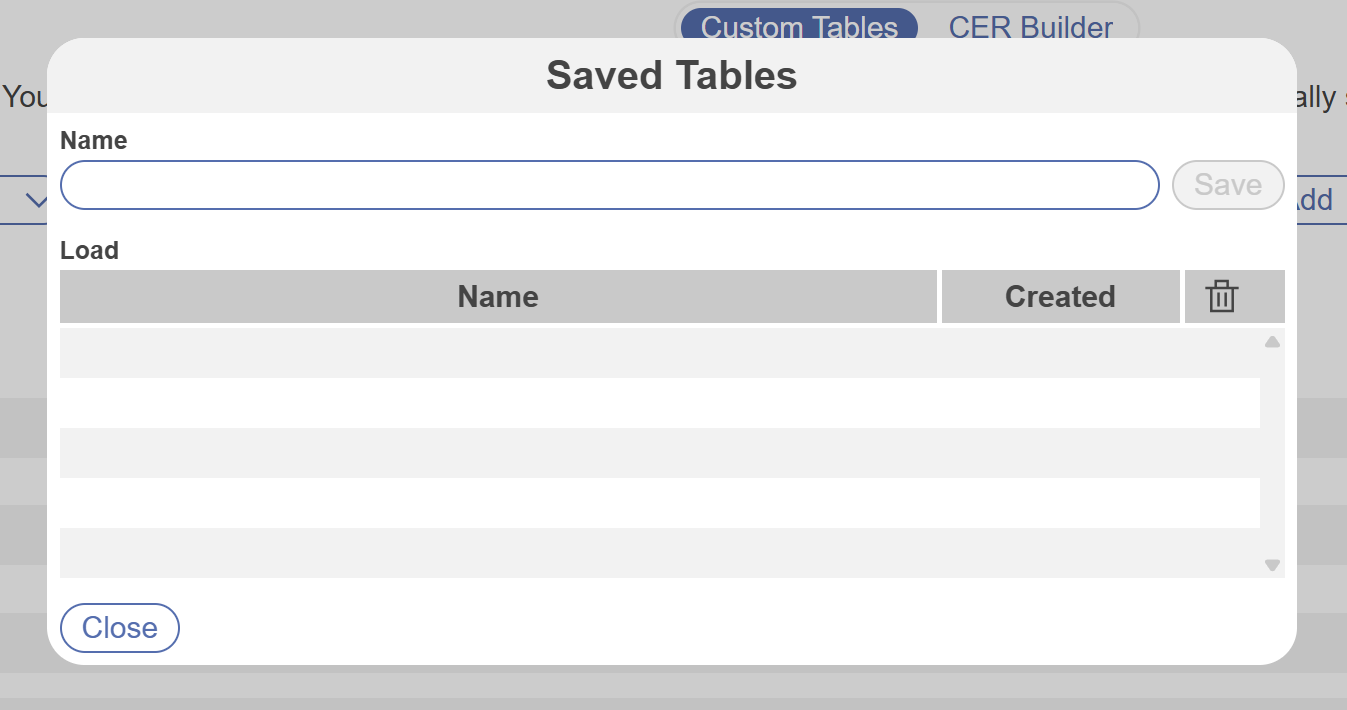
Task: Click the partially hidden Add button
Action: point(1316,200)
